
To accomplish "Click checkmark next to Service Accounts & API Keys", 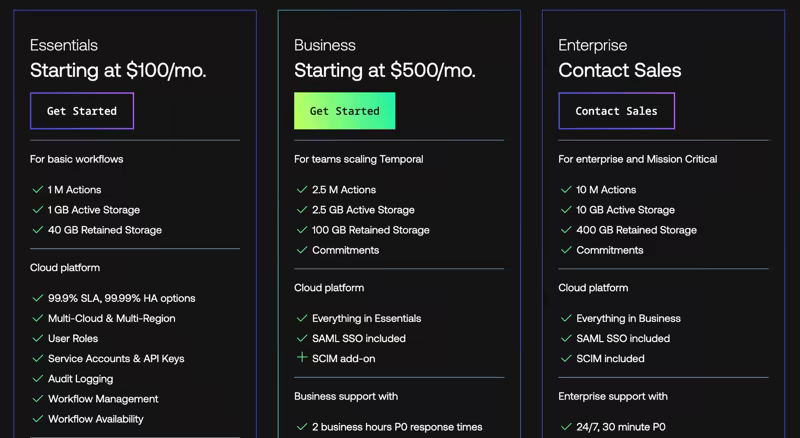I will pyautogui.click(x=38, y=358).
